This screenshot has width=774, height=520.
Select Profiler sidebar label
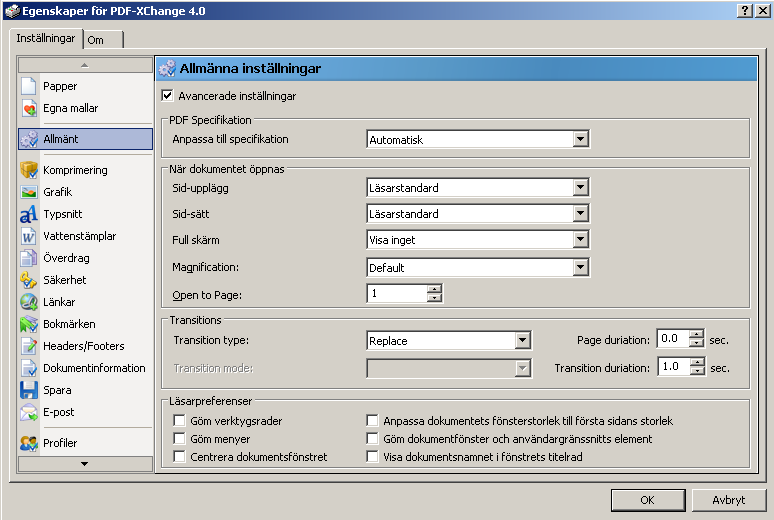60,443
